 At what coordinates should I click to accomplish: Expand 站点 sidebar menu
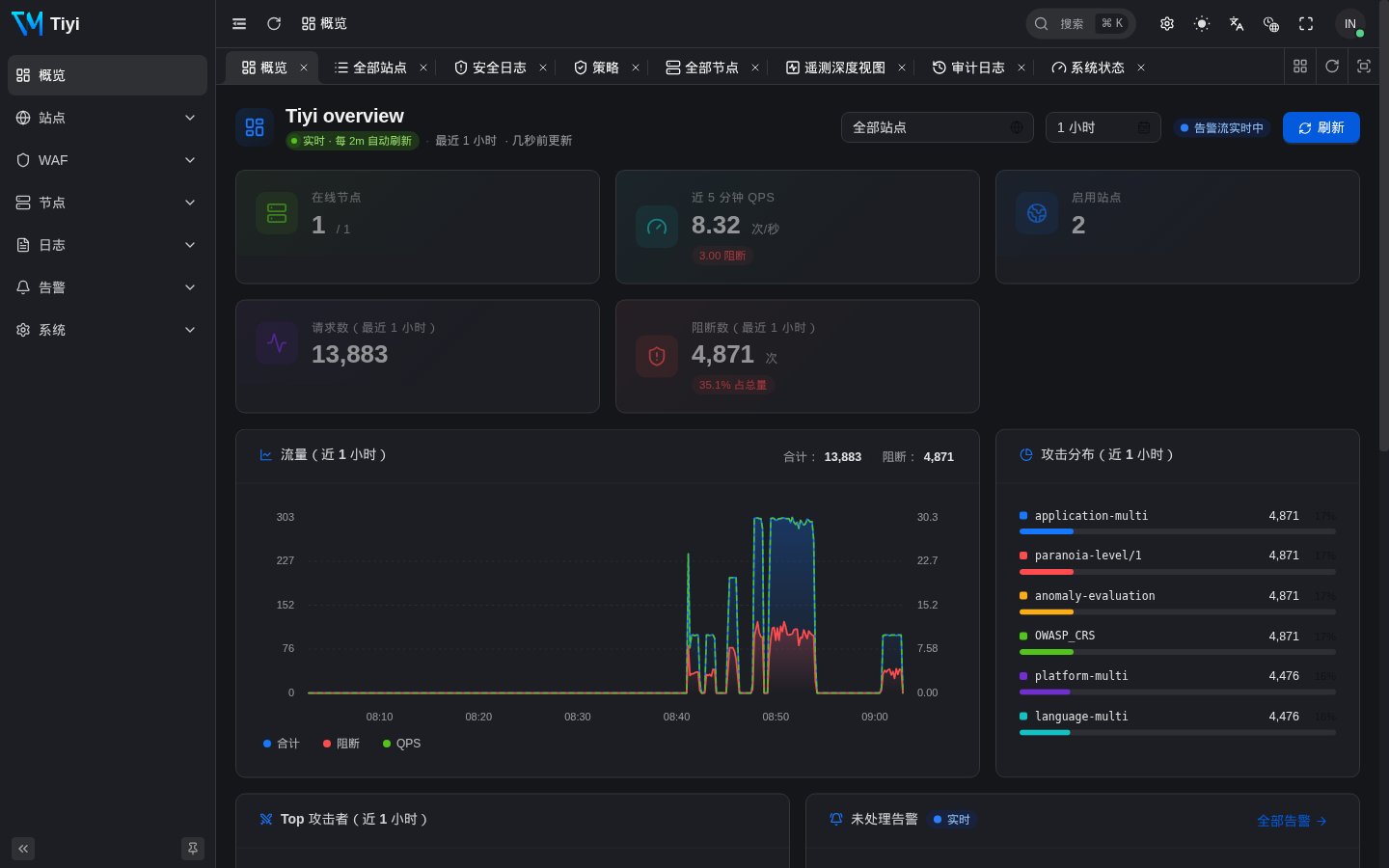[107, 118]
